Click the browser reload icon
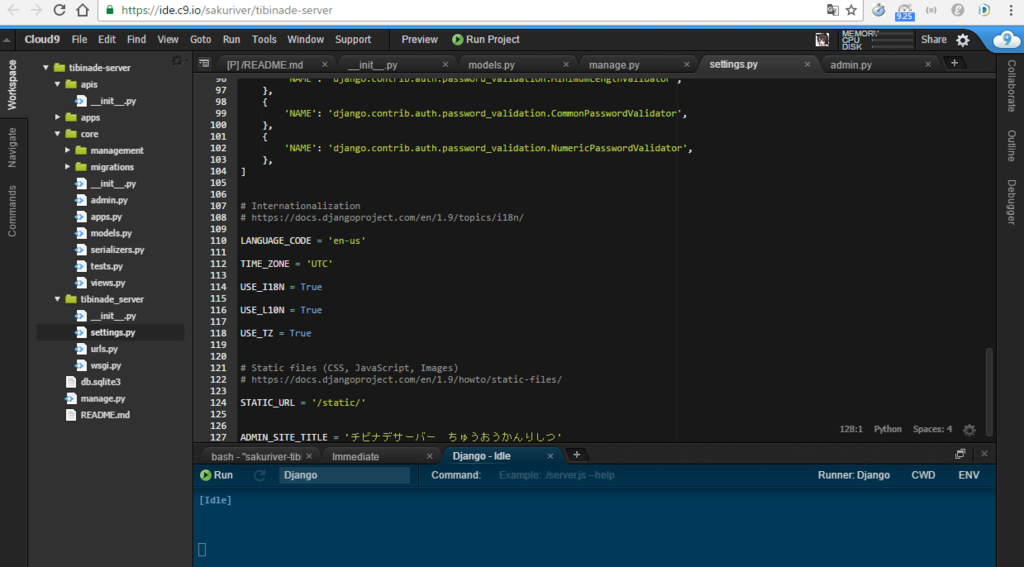This screenshot has width=1024, height=567. (59, 10)
